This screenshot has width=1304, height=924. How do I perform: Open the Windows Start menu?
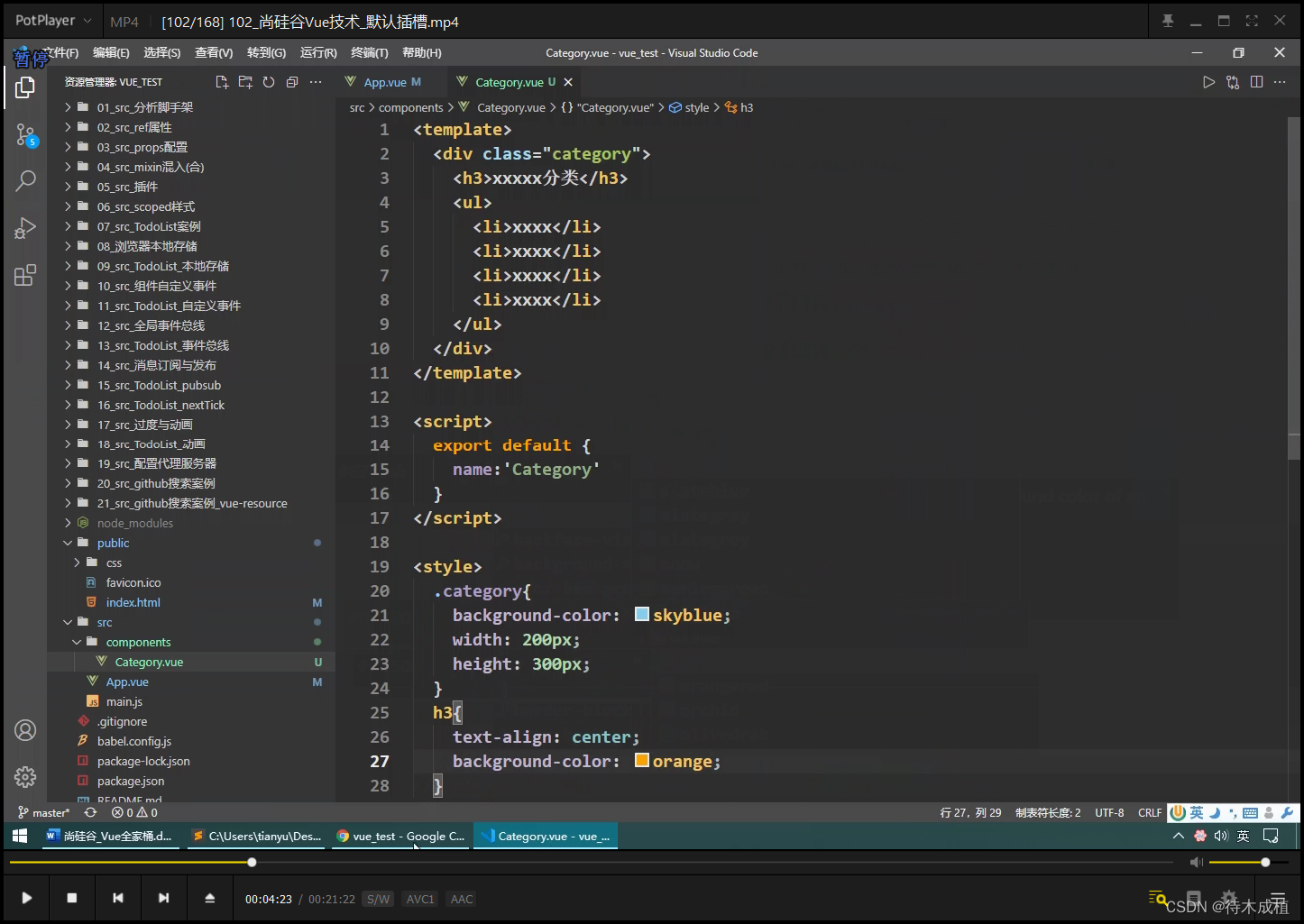point(19,836)
